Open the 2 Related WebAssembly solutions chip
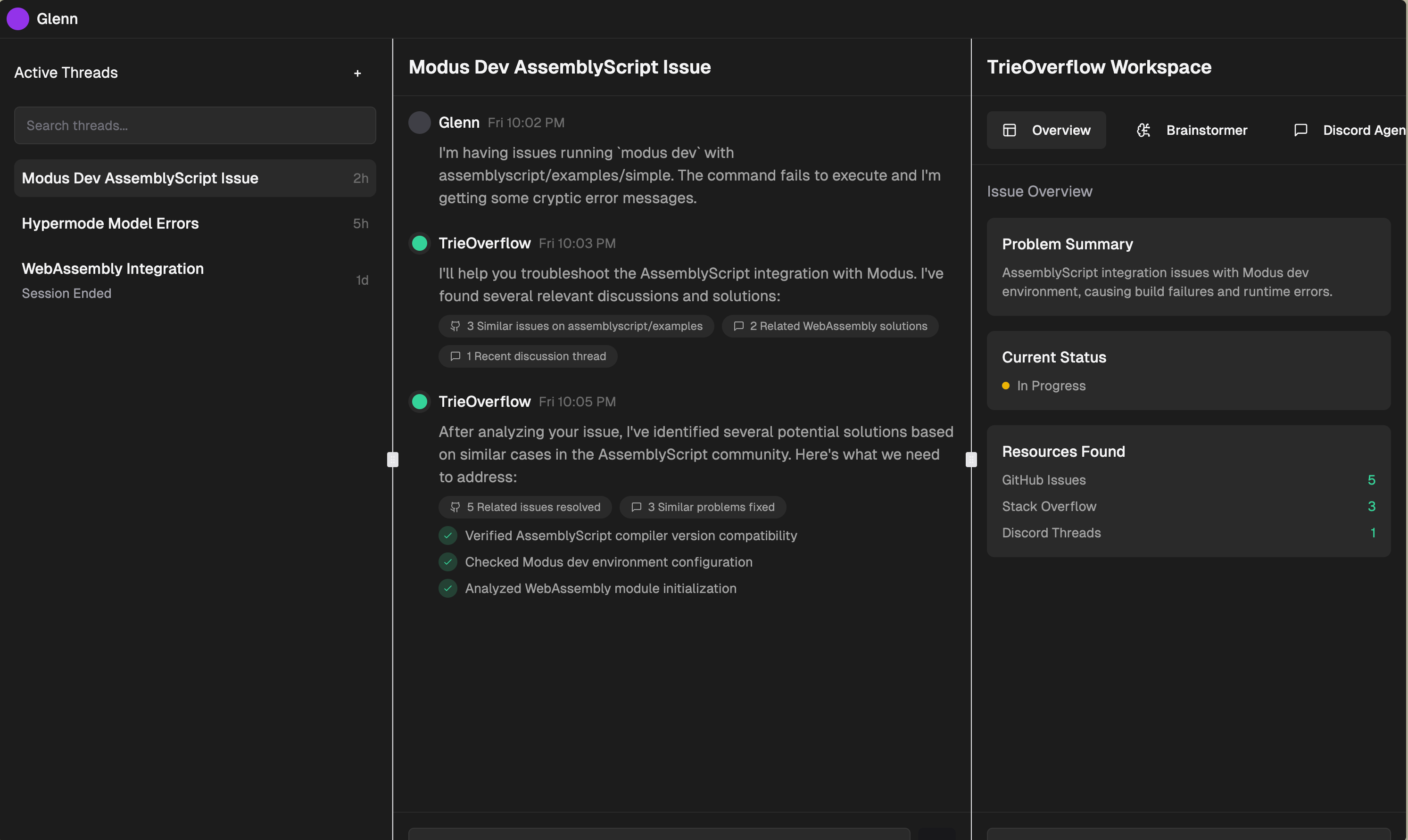Viewport: 1408px width, 840px height. (x=830, y=326)
